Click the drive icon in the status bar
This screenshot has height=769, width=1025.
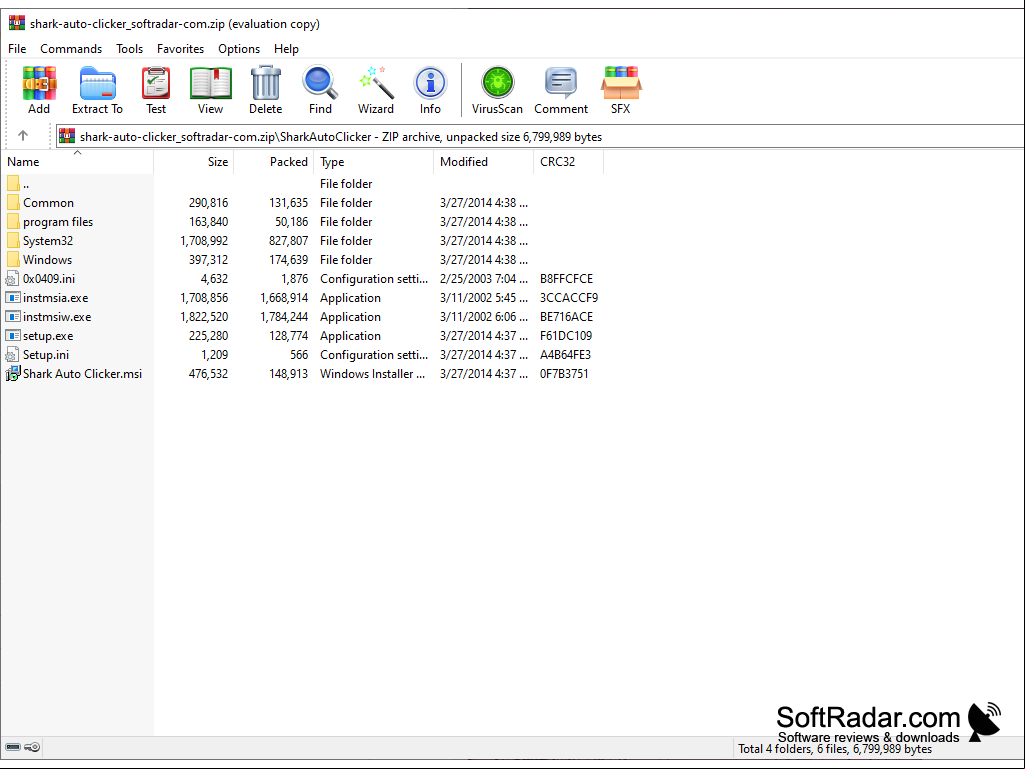[12, 747]
